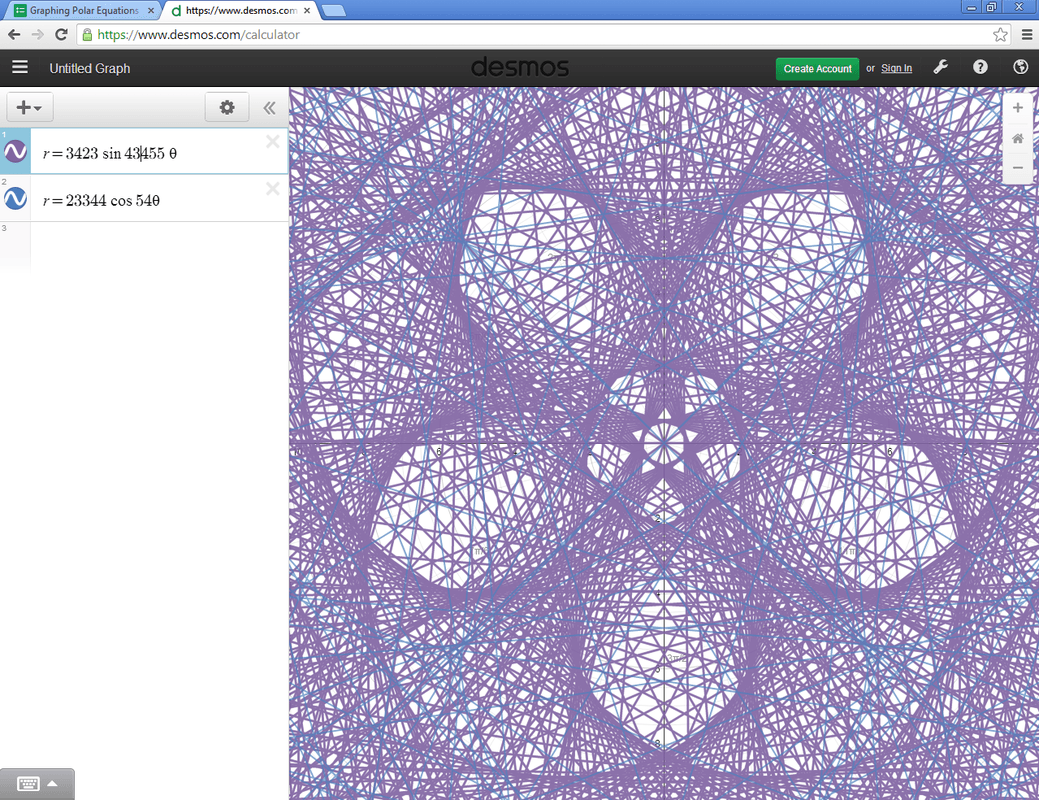Viewport: 1039px width, 800px height.
Task: Open the browser menu at top right
Action: pos(1027,33)
